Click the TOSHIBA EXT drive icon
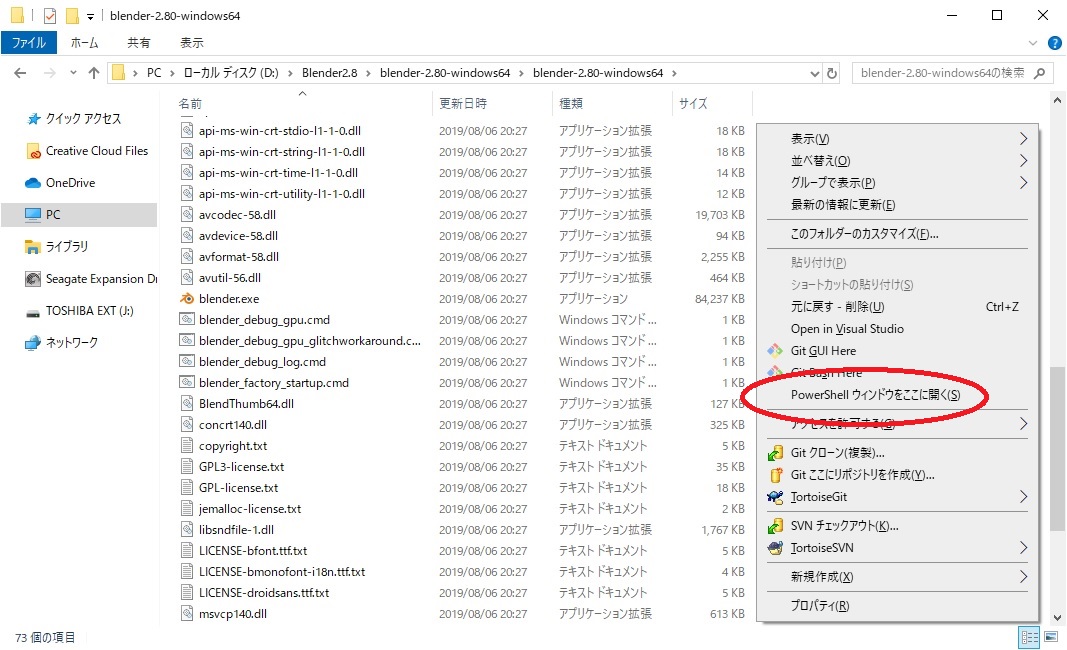This screenshot has height=650, width=1067. [x=33, y=312]
